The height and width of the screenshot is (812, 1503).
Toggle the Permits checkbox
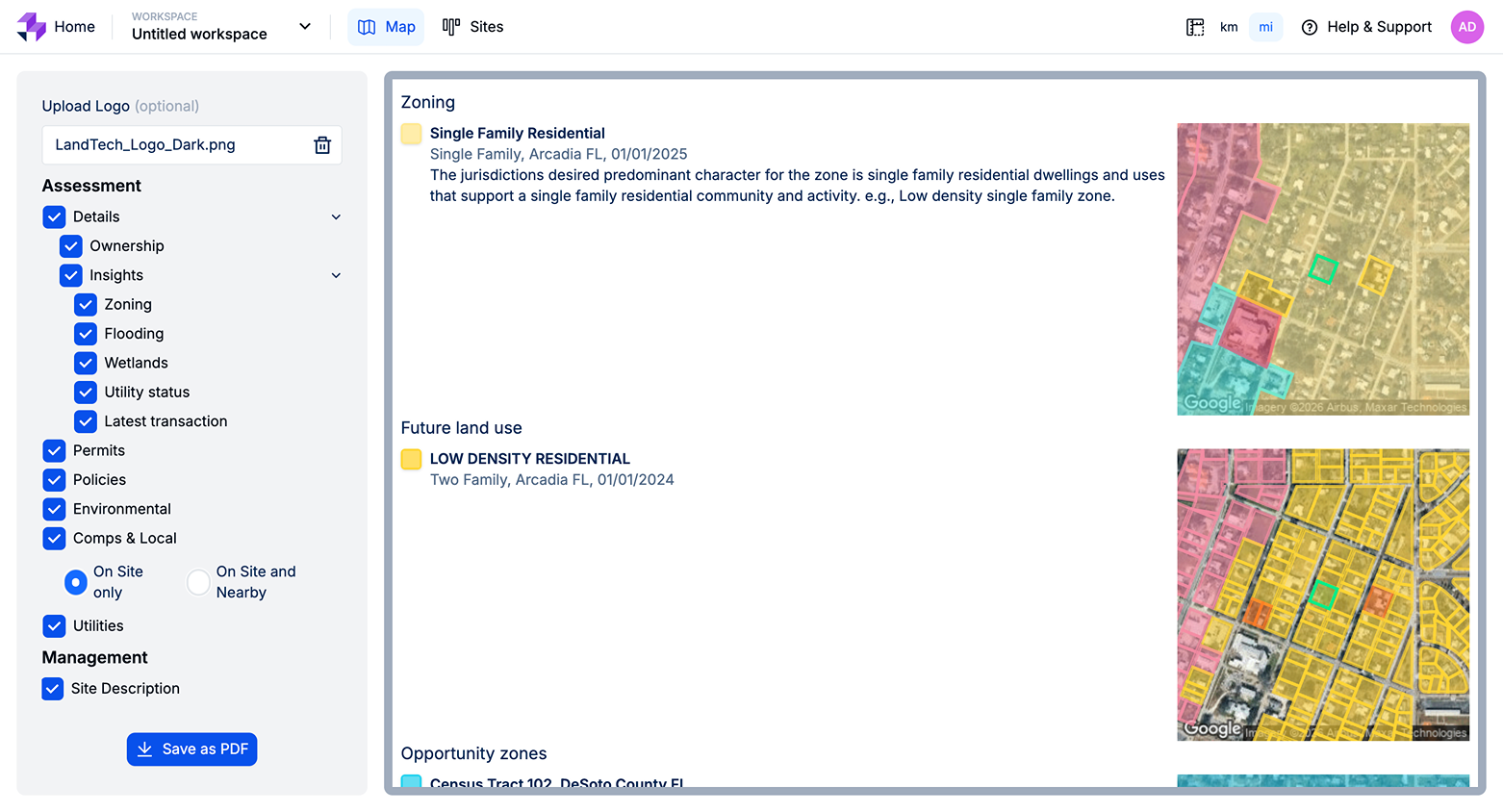coord(55,451)
